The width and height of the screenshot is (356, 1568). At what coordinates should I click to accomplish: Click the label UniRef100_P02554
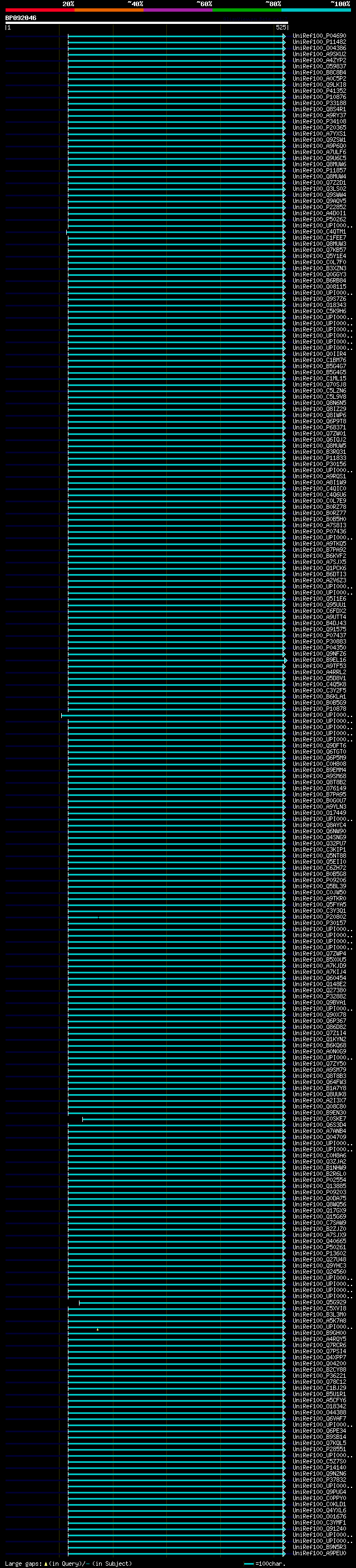[319, 1180]
